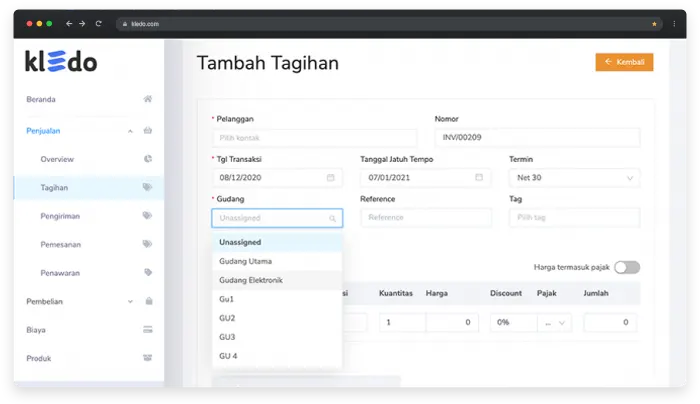
Task: Click the browser address bar kledo.com
Action: point(388,24)
